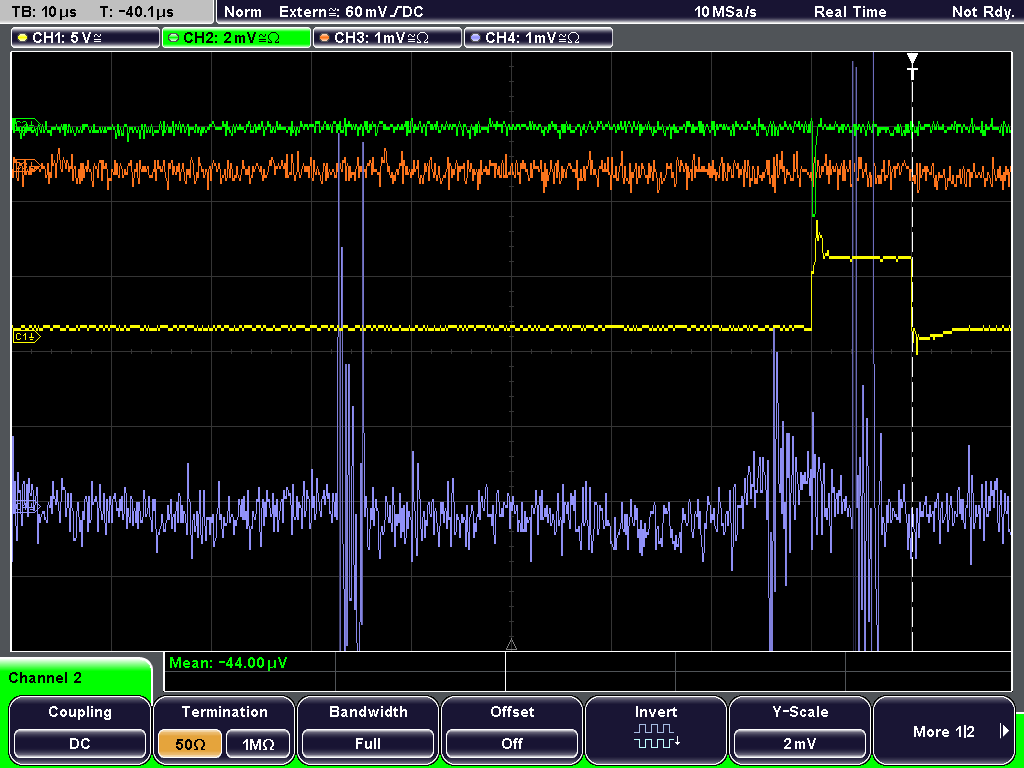The width and height of the screenshot is (1024, 768).
Task: Click the yellow CH1 color dot
Action: (23, 38)
